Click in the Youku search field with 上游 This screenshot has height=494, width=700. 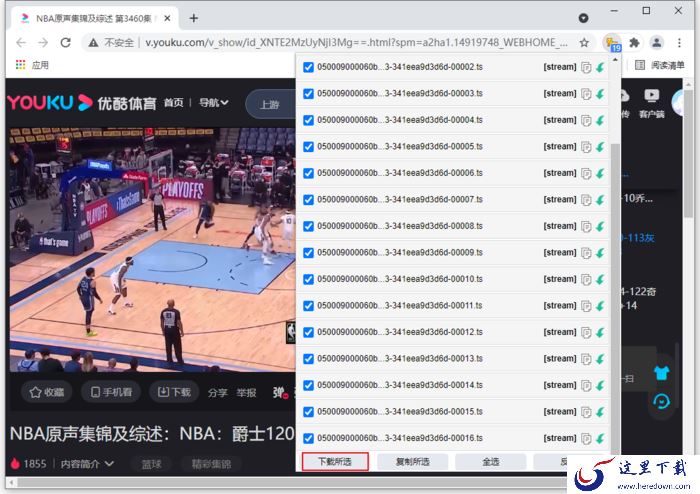(x=270, y=105)
